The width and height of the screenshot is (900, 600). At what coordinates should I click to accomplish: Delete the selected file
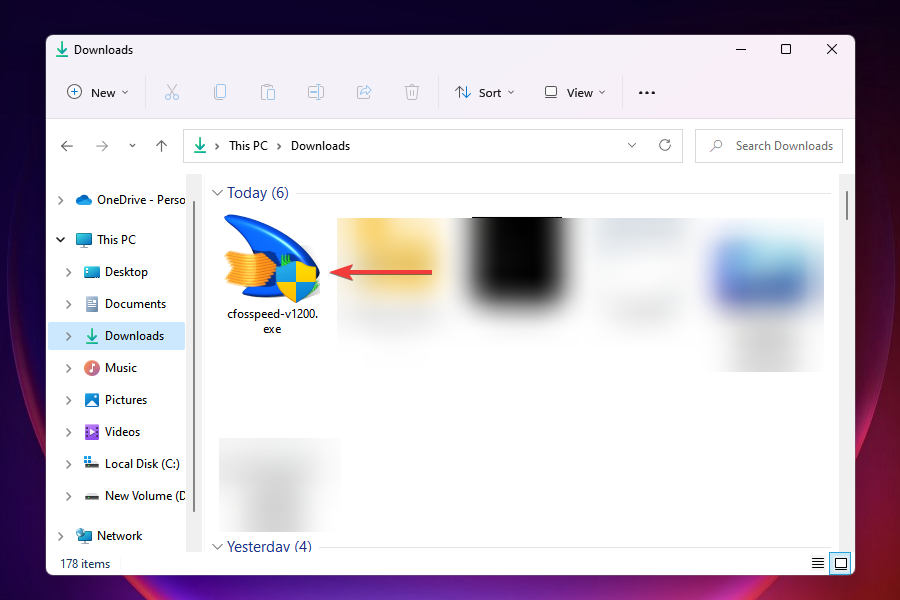point(412,92)
